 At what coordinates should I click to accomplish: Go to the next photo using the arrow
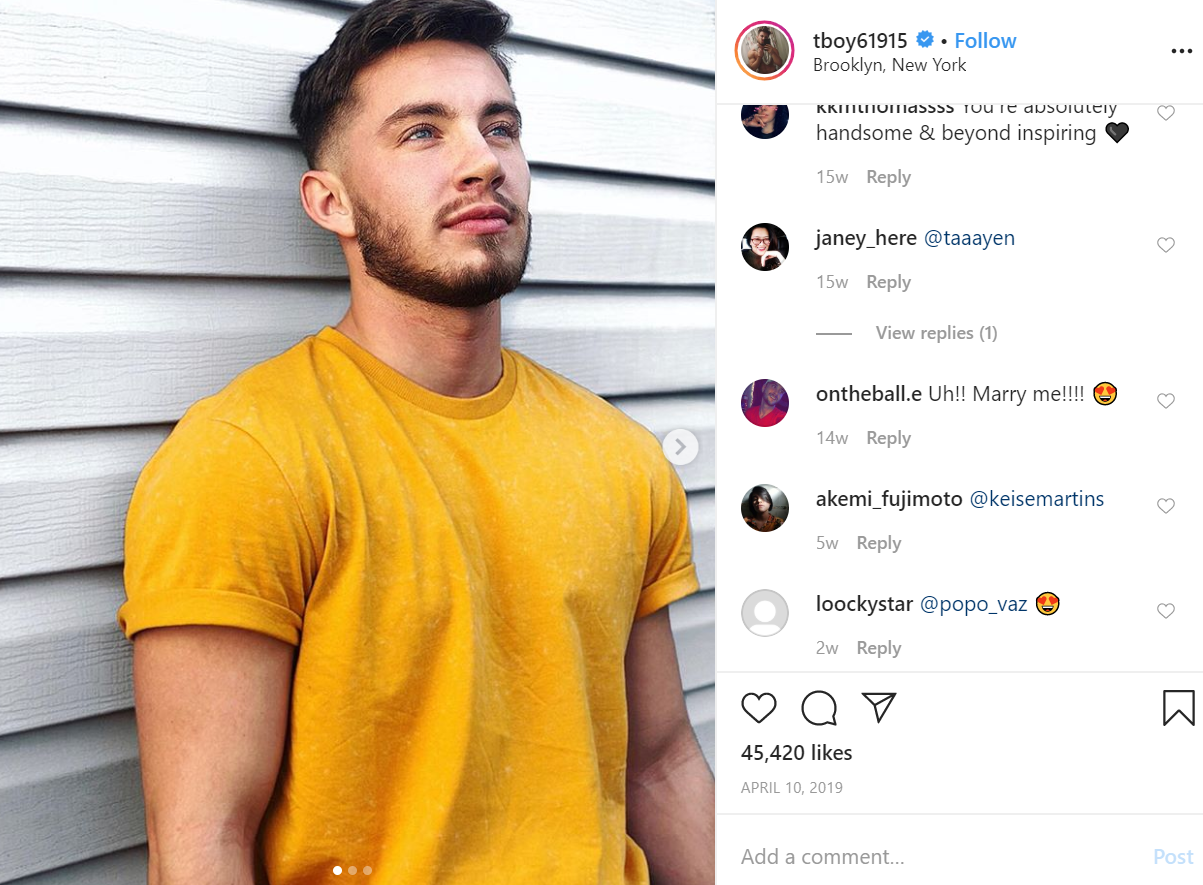coord(680,447)
